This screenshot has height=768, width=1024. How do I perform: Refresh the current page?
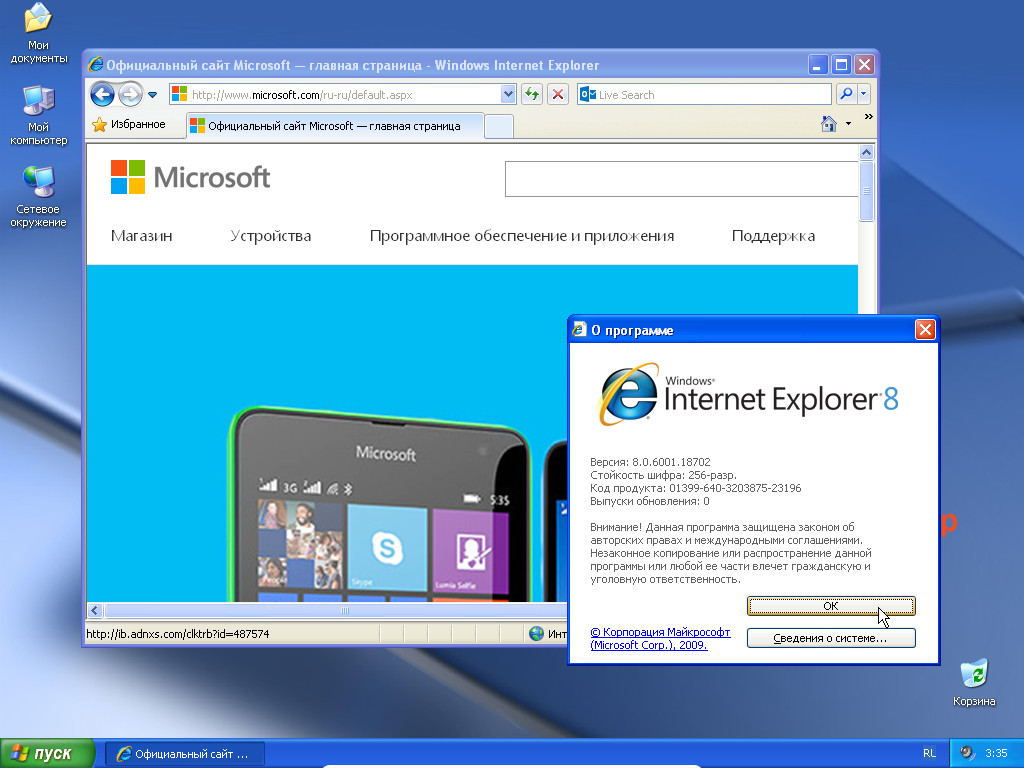point(531,93)
